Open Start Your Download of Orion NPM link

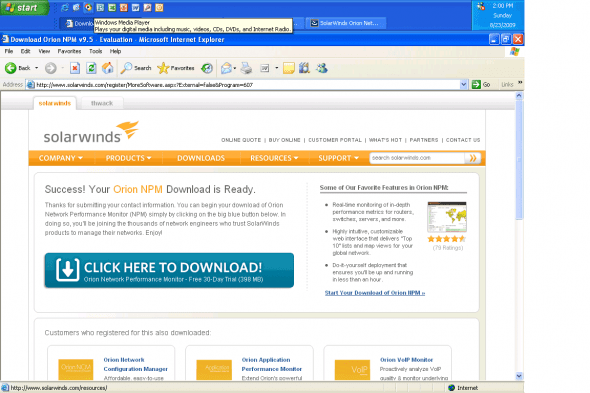coord(375,293)
